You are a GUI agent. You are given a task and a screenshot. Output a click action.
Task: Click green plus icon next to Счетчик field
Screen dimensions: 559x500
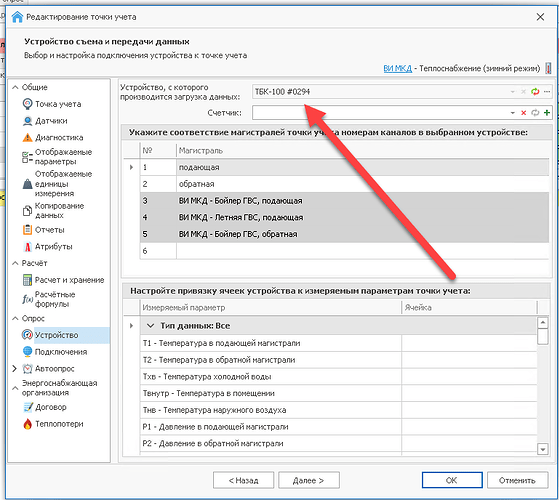547,113
